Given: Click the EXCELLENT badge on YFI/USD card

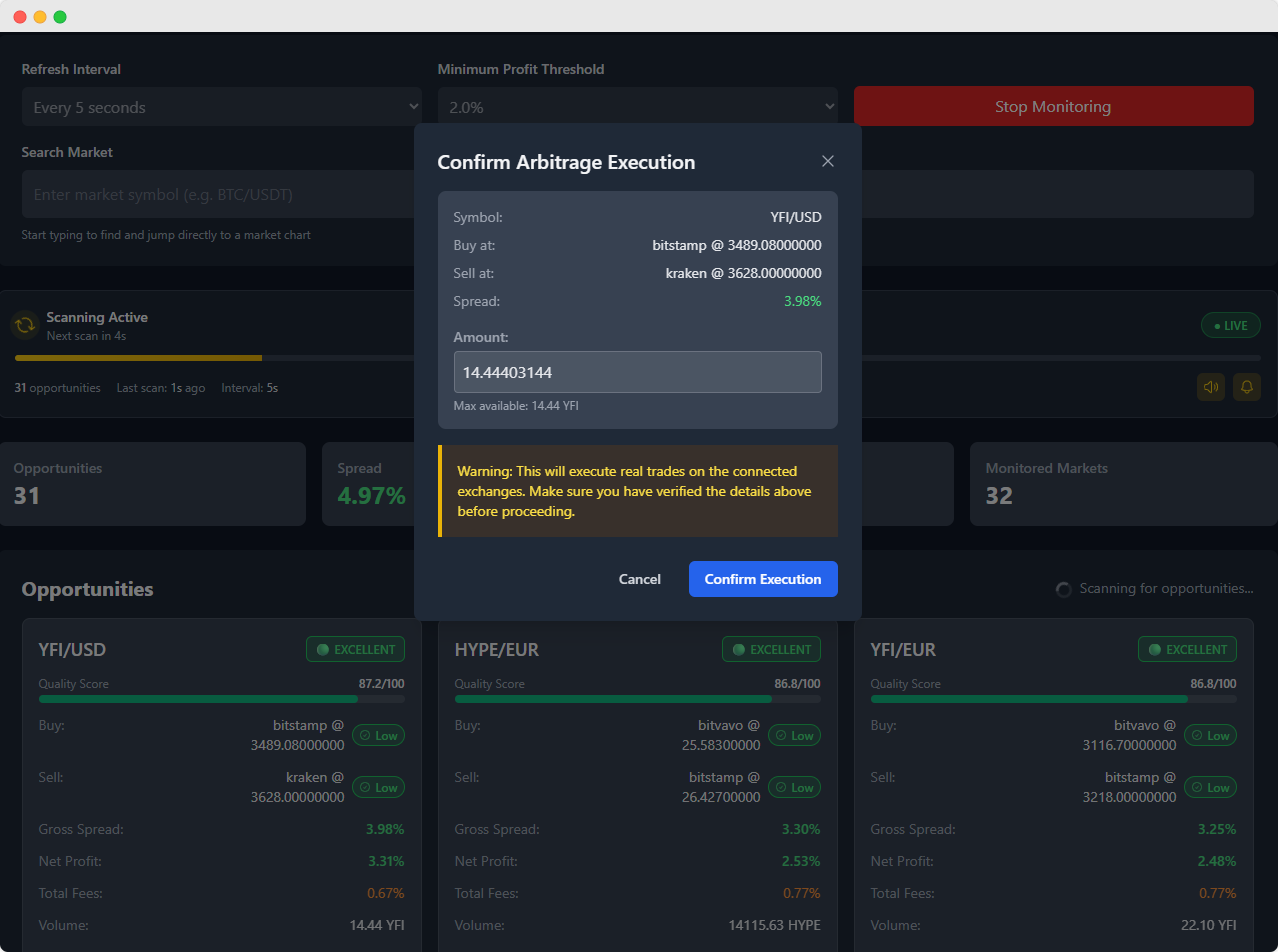Looking at the screenshot, I should pyautogui.click(x=355, y=649).
